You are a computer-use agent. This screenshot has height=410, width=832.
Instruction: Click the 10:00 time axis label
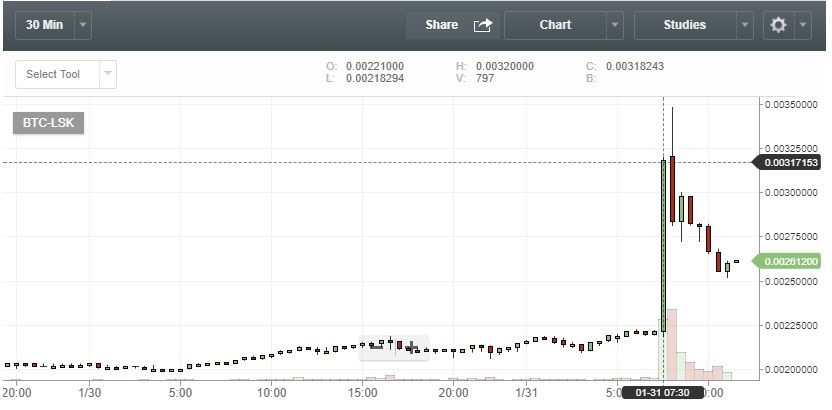271,393
